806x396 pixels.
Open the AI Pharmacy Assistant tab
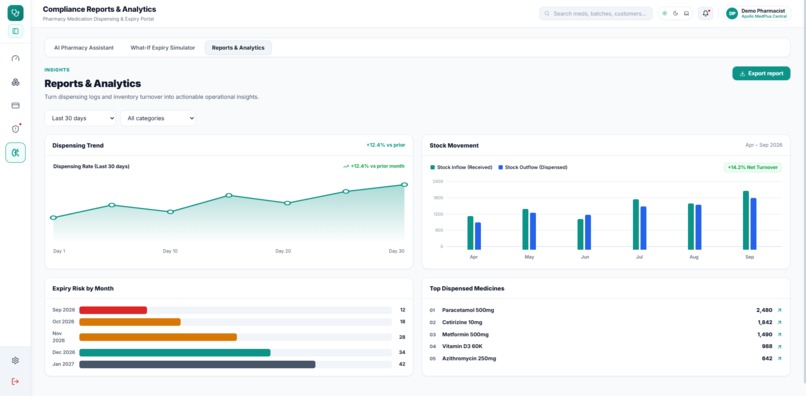(x=84, y=48)
